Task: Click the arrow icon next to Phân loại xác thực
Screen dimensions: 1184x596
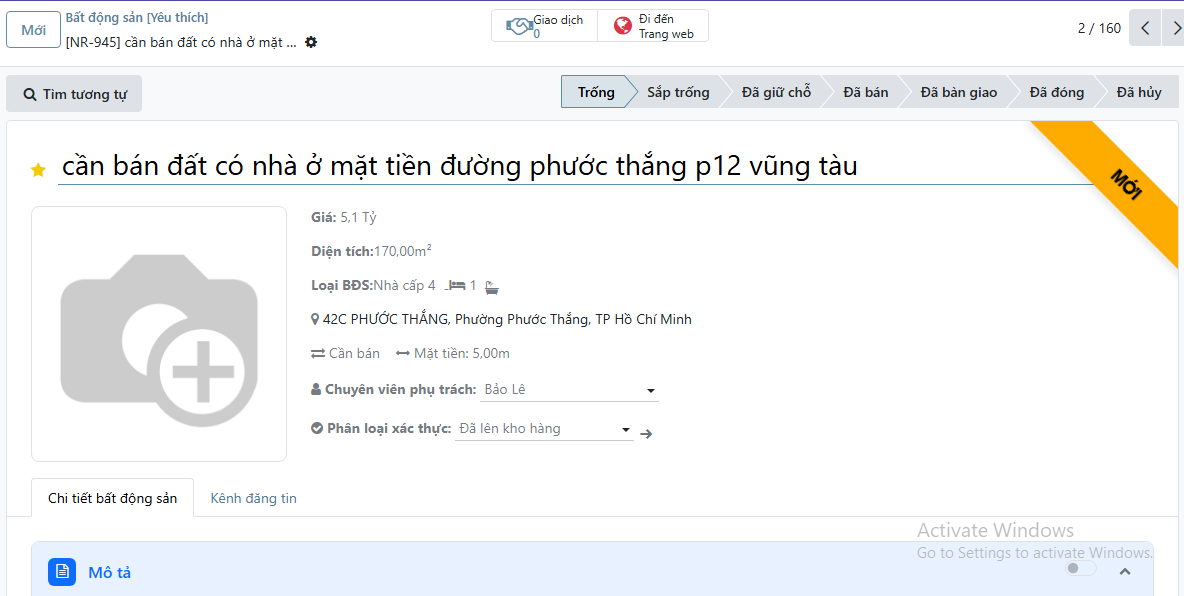Action: tap(646, 434)
